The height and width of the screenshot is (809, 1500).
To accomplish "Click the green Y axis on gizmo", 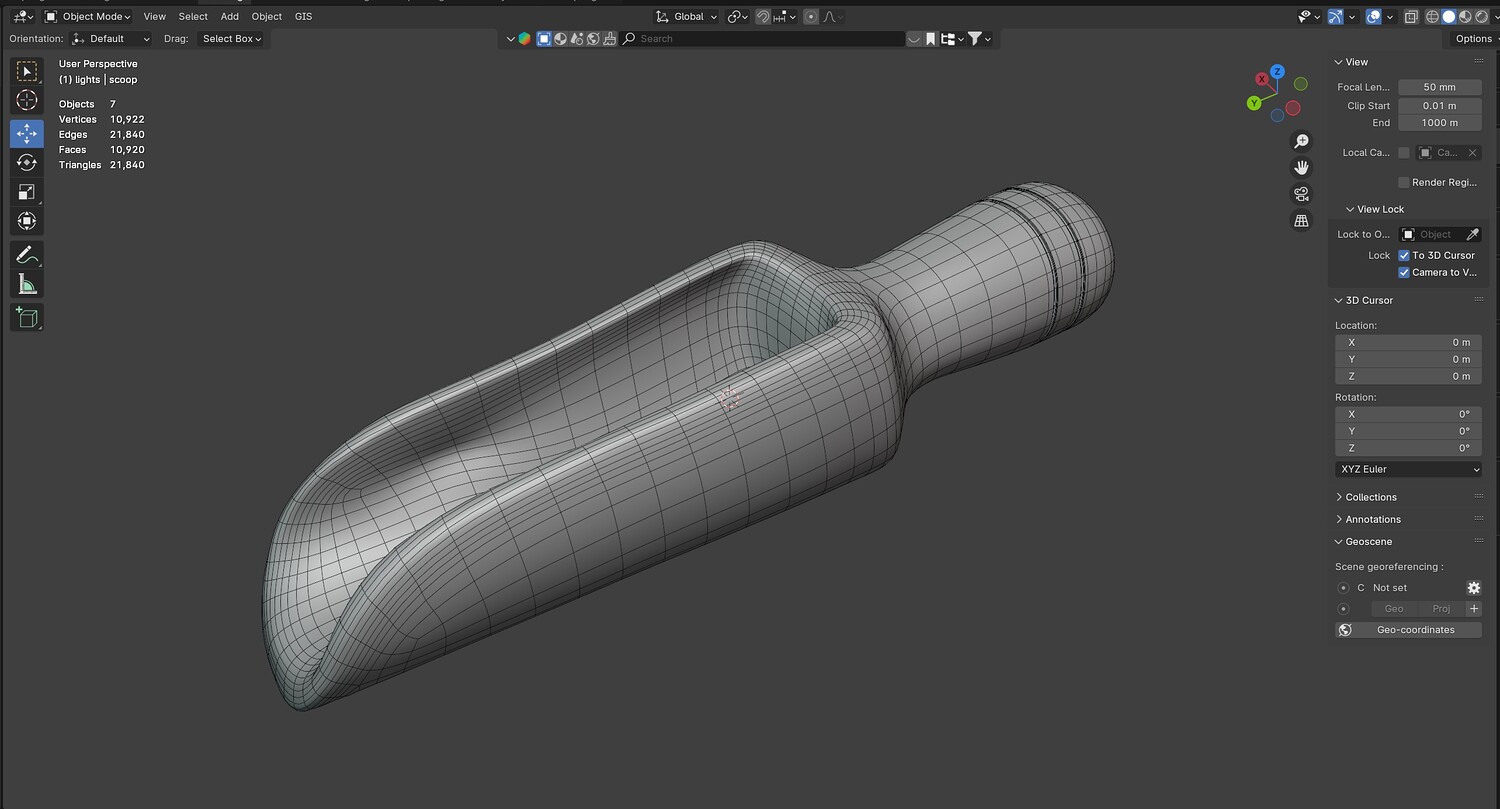I will (x=1254, y=103).
